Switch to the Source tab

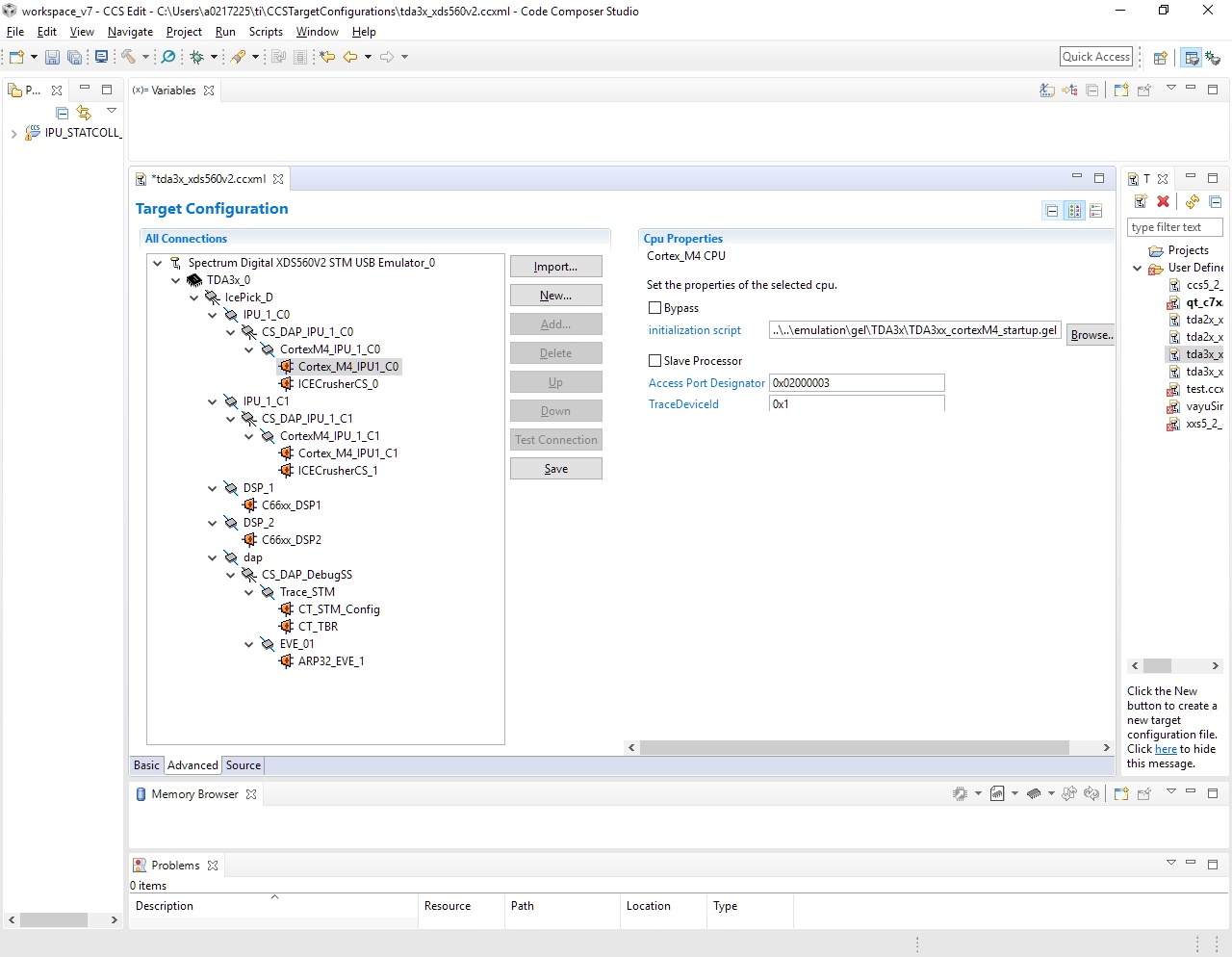coord(244,765)
